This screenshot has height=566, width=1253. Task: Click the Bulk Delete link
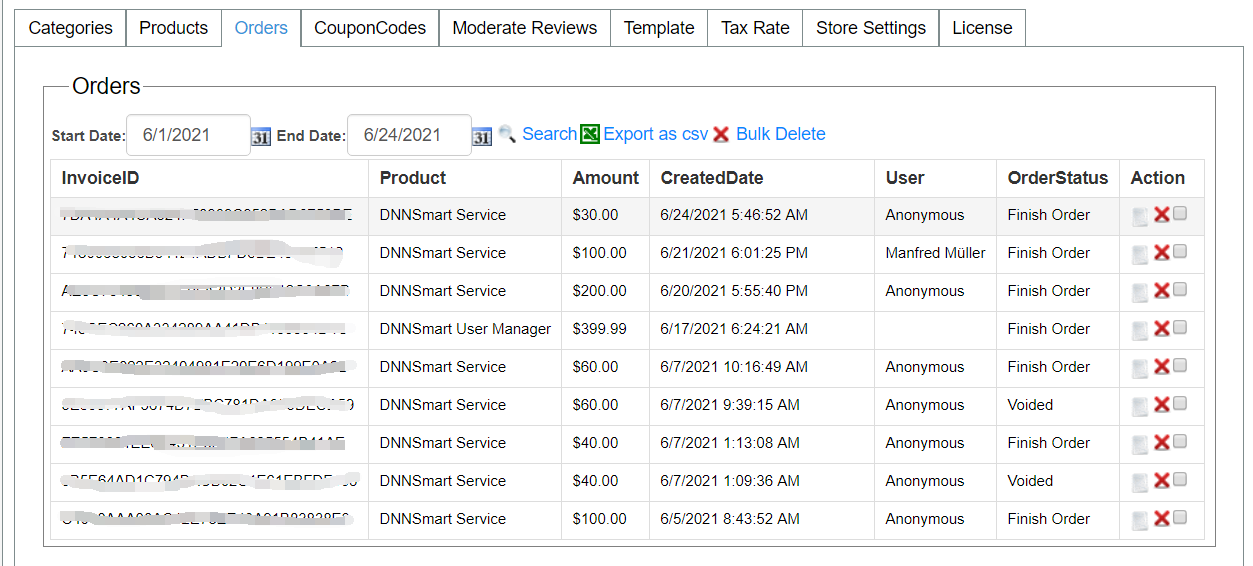click(x=780, y=134)
